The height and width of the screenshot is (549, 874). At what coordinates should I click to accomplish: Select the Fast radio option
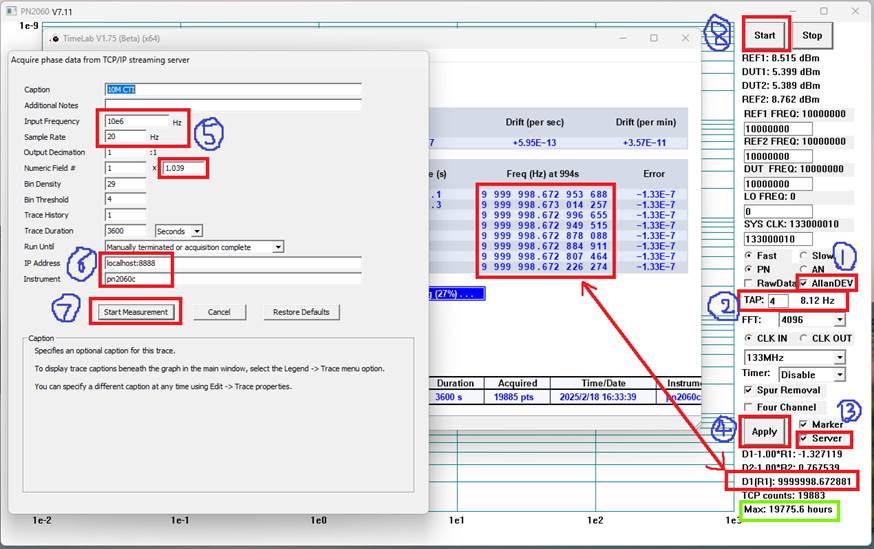(x=749, y=255)
